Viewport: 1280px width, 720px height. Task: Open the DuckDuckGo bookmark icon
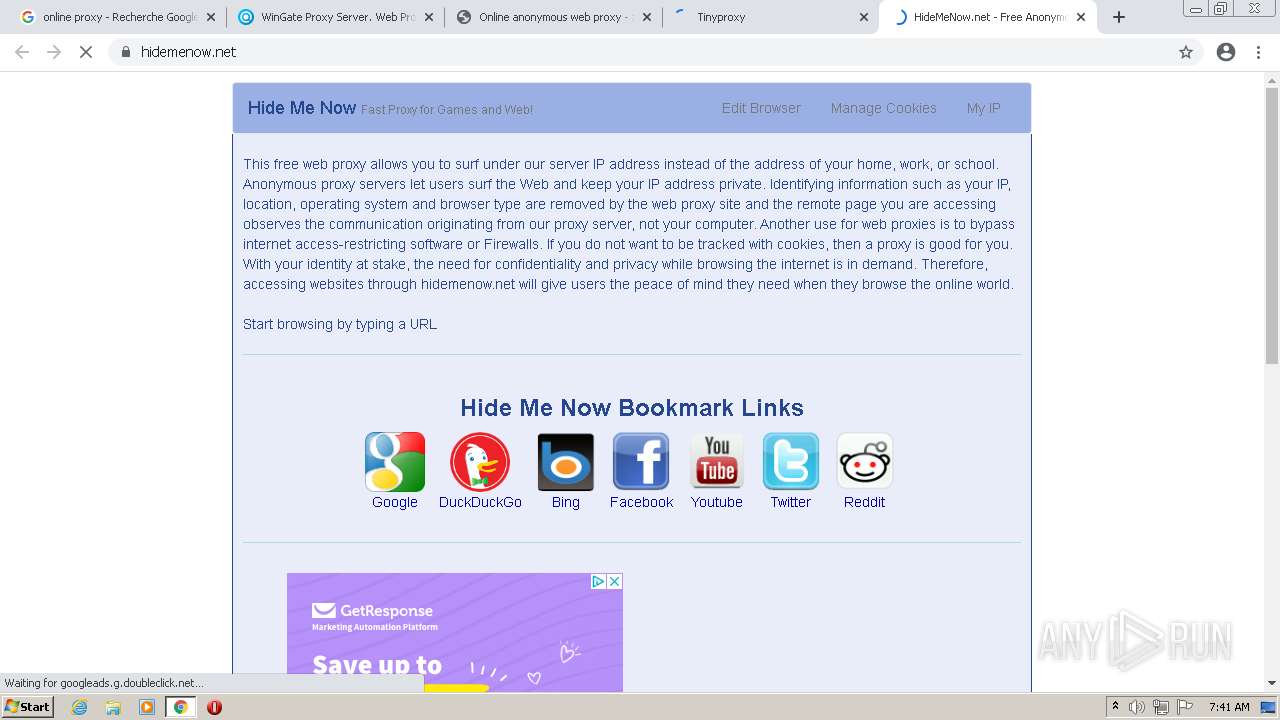(x=480, y=462)
